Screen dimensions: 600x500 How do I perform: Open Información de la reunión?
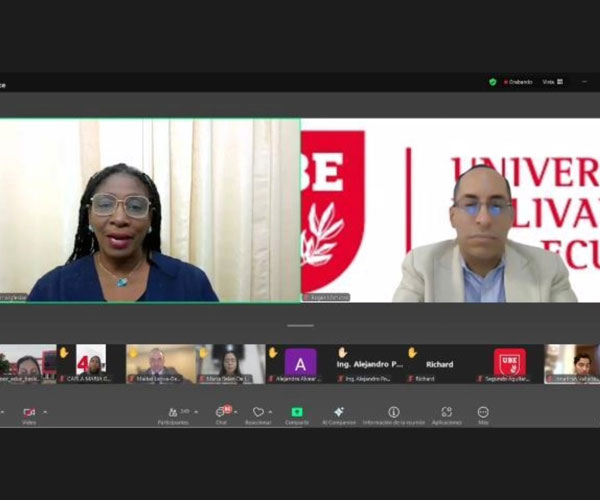394,415
